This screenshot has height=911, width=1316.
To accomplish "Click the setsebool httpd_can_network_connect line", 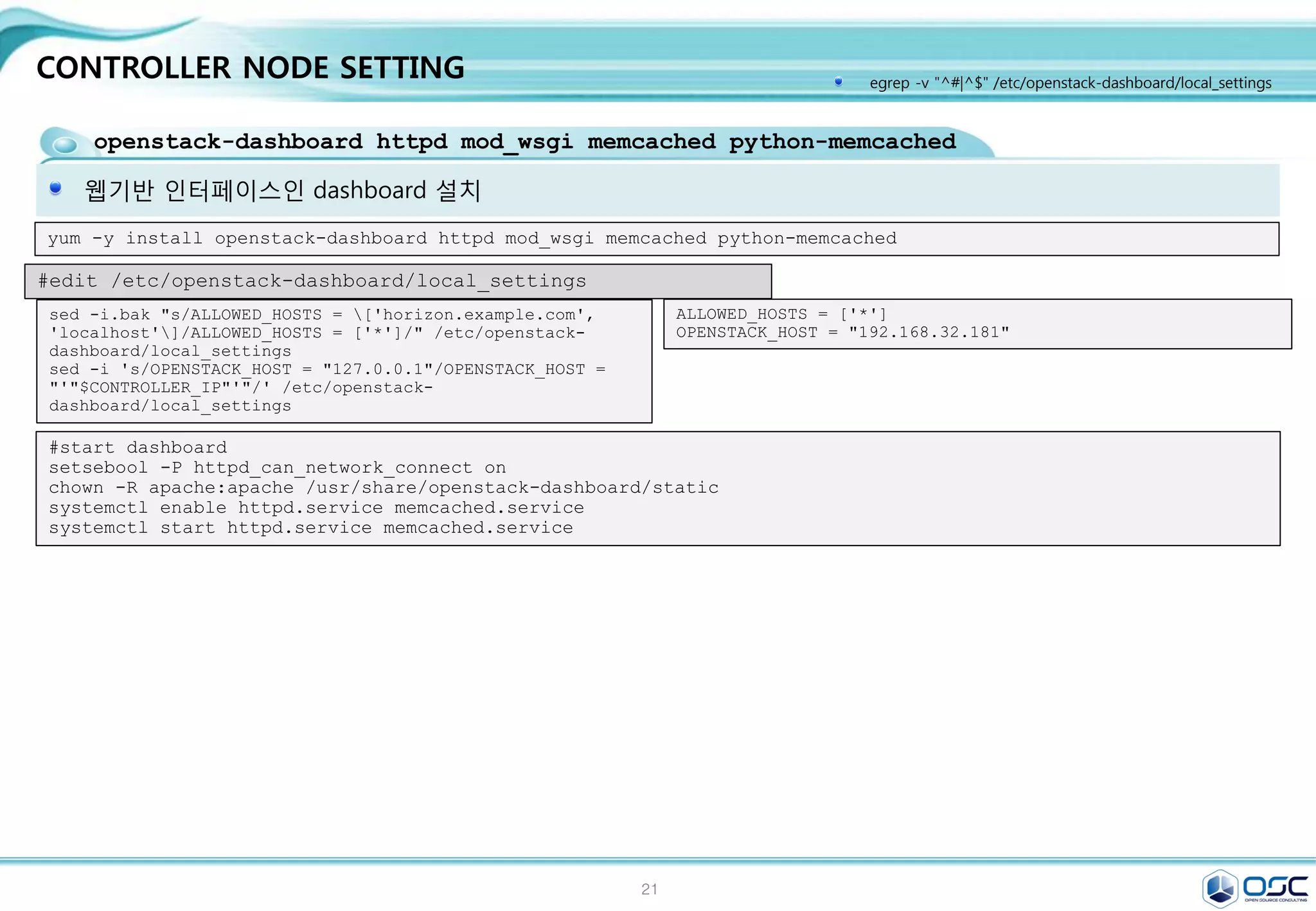I will (x=277, y=468).
